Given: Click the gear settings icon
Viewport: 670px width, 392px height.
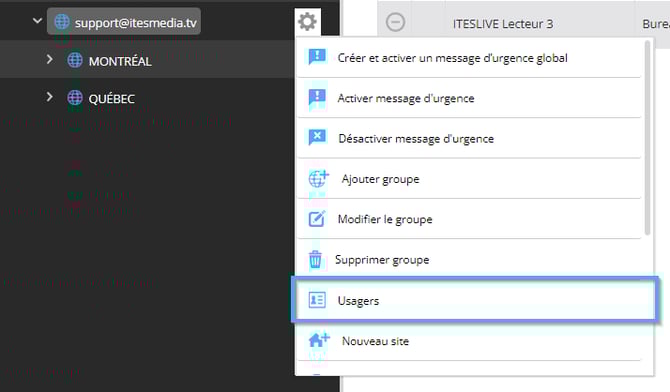Looking at the screenshot, I should tap(308, 21).
